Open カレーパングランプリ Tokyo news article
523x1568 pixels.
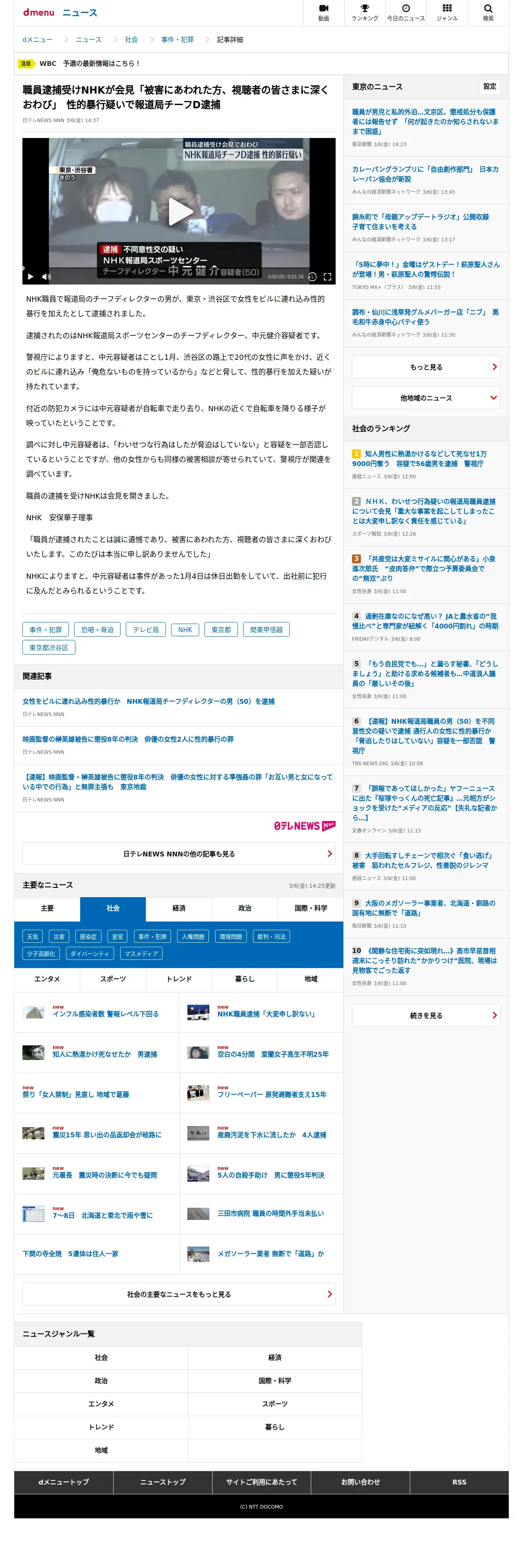point(426,174)
